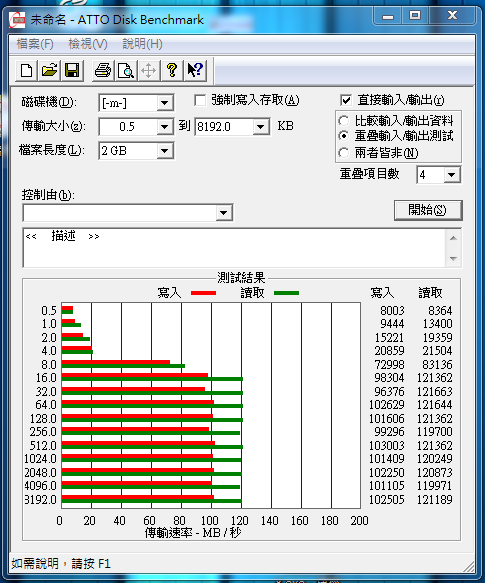Click the description box scroll down arrow
The height and width of the screenshot is (583, 485).
[x=453, y=258]
